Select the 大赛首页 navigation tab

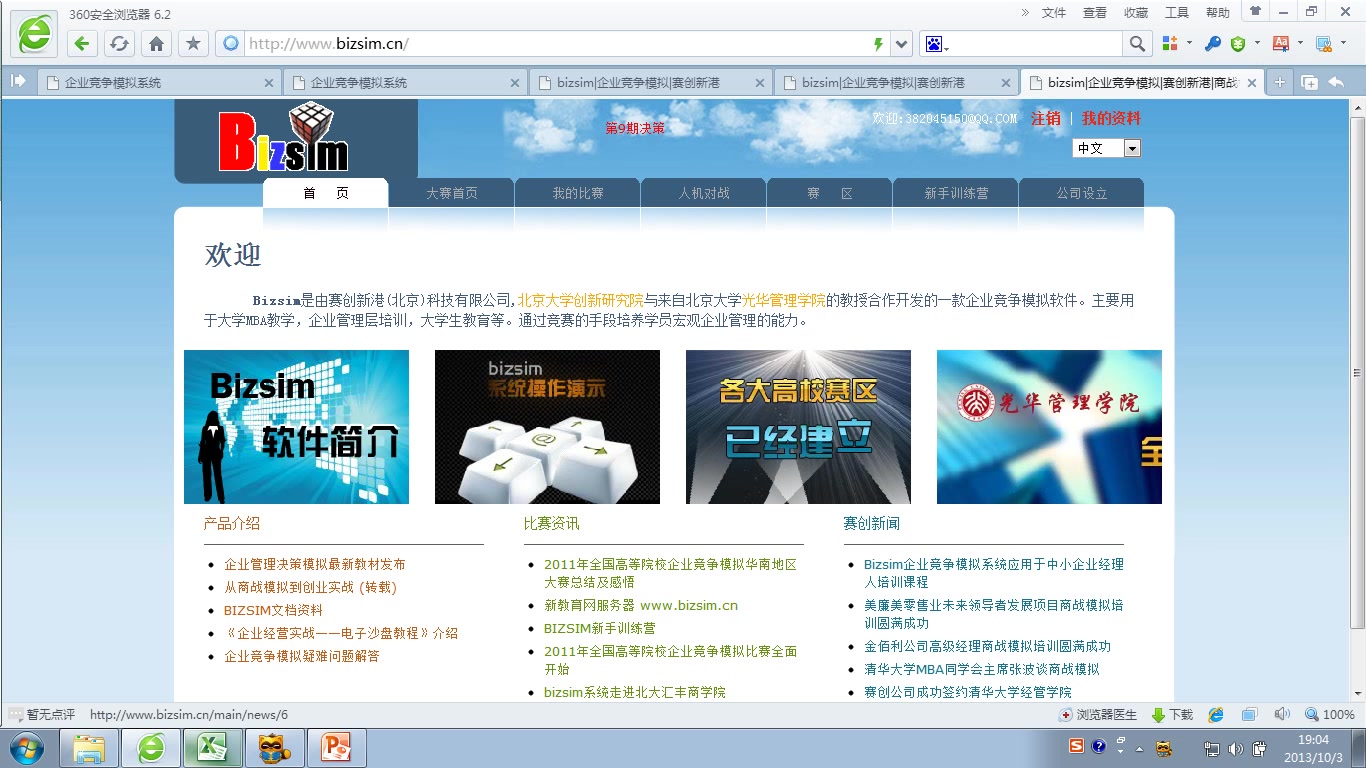[452, 193]
